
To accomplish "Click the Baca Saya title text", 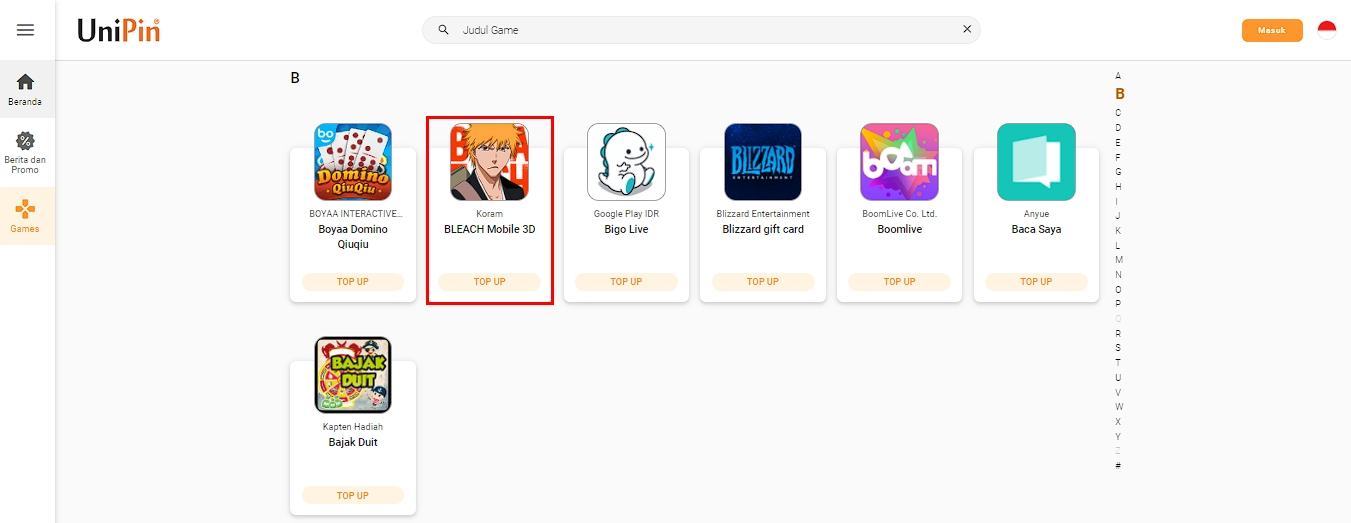I will pyautogui.click(x=1036, y=229).
